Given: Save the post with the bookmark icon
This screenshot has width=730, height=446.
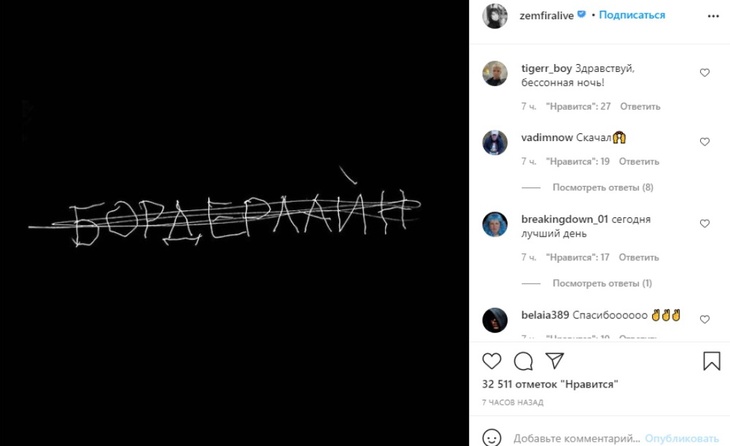Looking at the screenshot, I should (x=711, y=361).
